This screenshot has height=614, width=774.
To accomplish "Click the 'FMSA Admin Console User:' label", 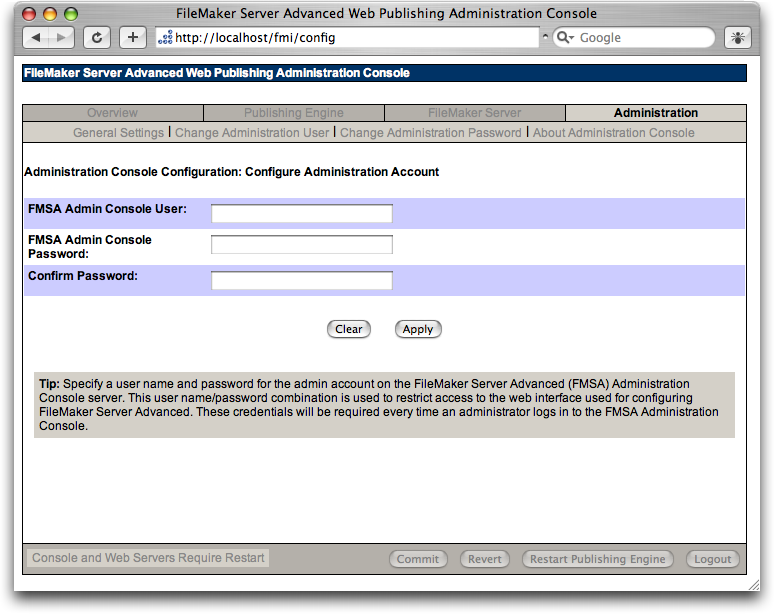I will pyautogui.click(x=107, y=209).
